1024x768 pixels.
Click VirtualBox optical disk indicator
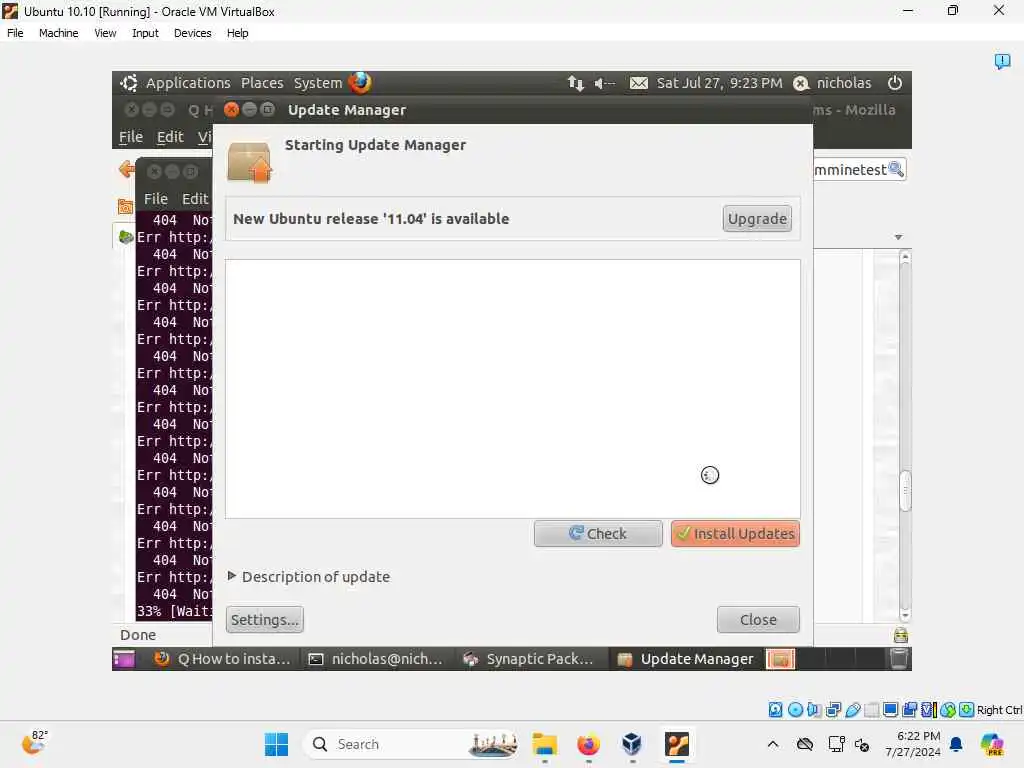[795, 710]
